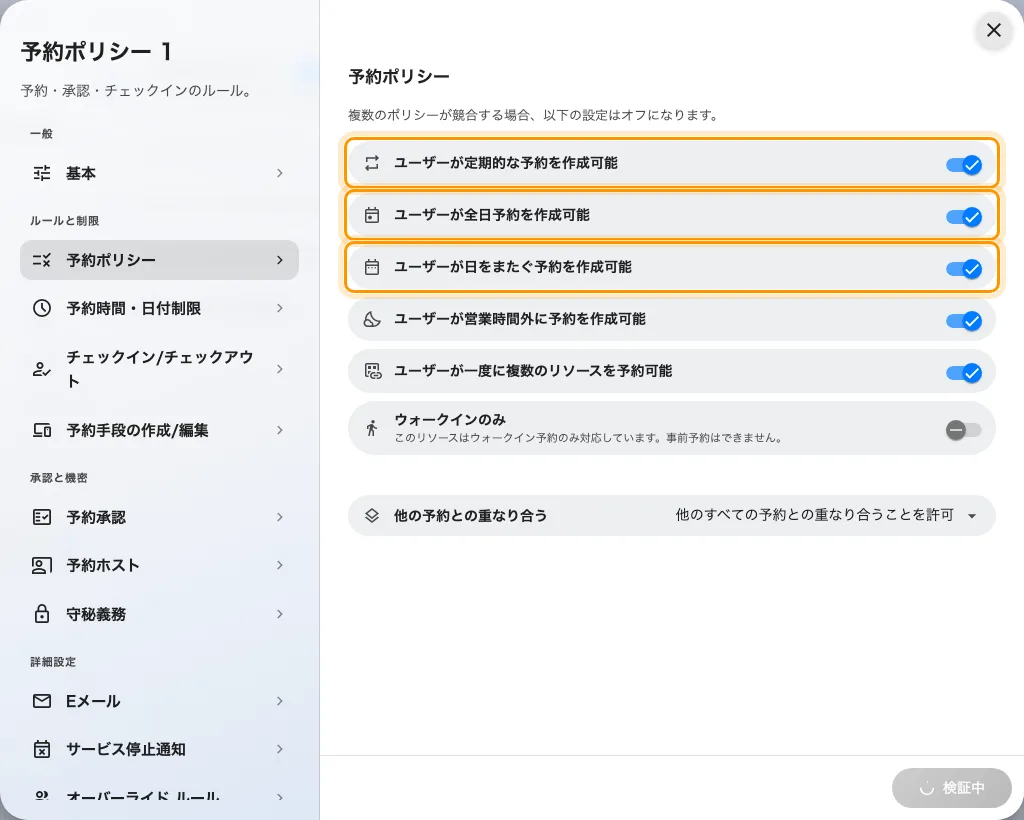Screen dimensions: 1024x820
Task: Click the host portrait icon for 予約ホスト
Action: tap(42, 565)
